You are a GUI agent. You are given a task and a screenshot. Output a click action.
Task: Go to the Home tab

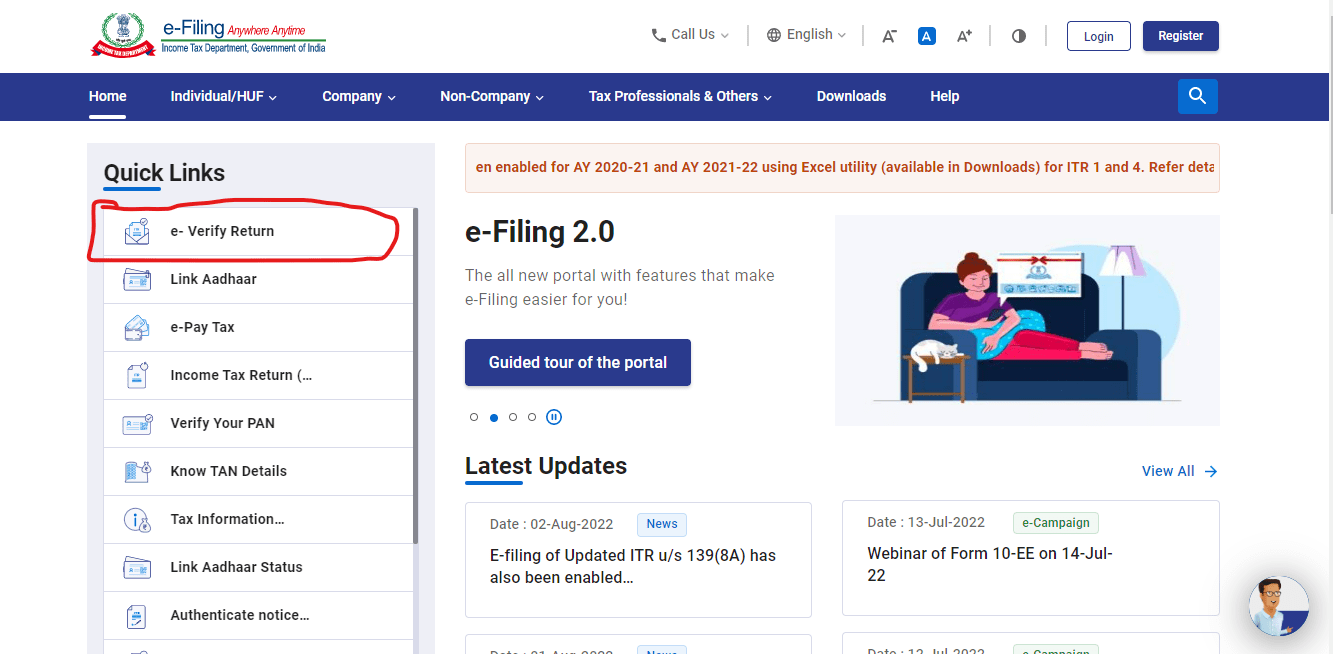108,97
